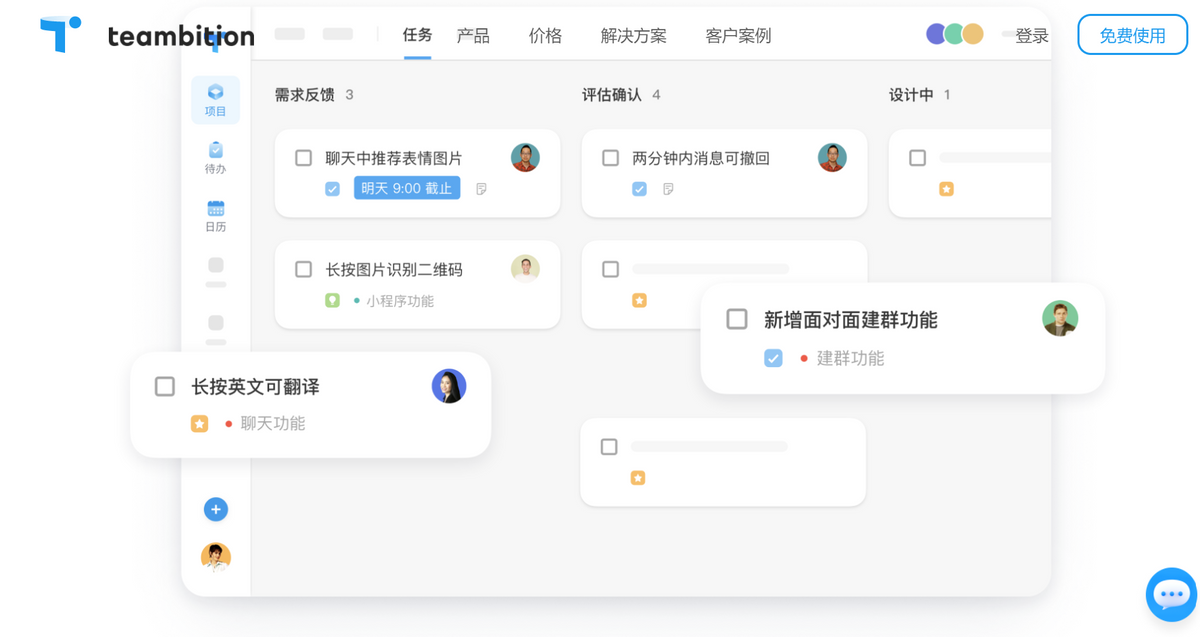Open the 长按英文可翻译 task title
Viewport: 1200px width, 637px height.
[255, 387]
